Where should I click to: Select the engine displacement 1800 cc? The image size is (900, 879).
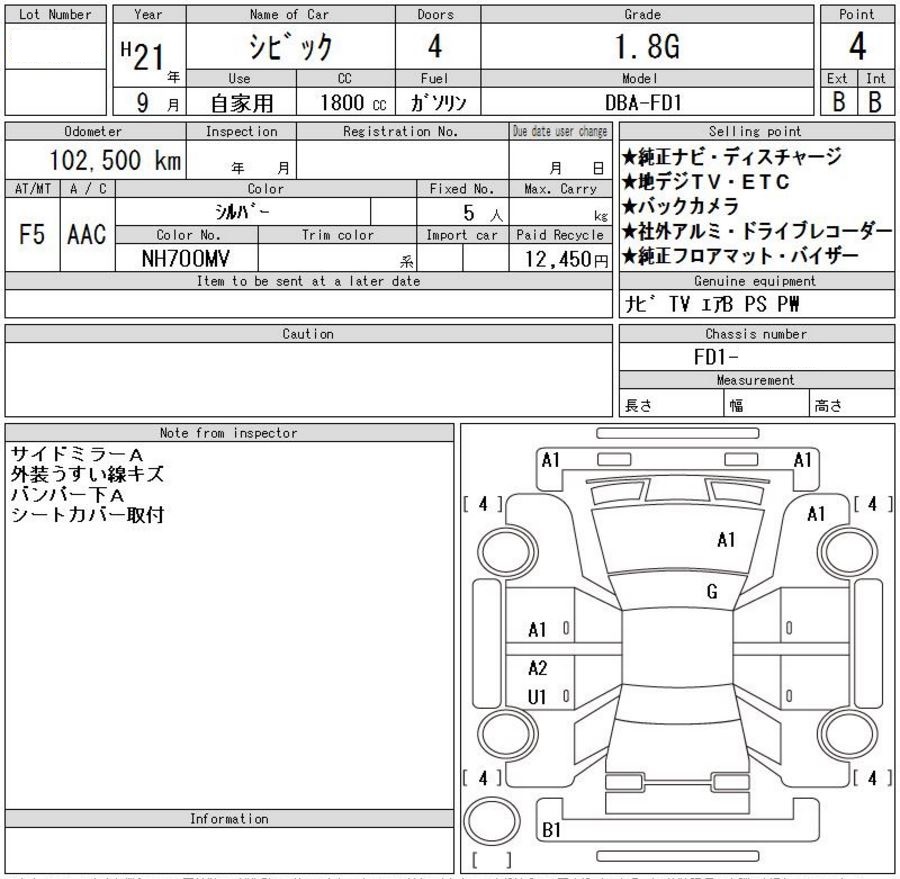tap(353, 103)
